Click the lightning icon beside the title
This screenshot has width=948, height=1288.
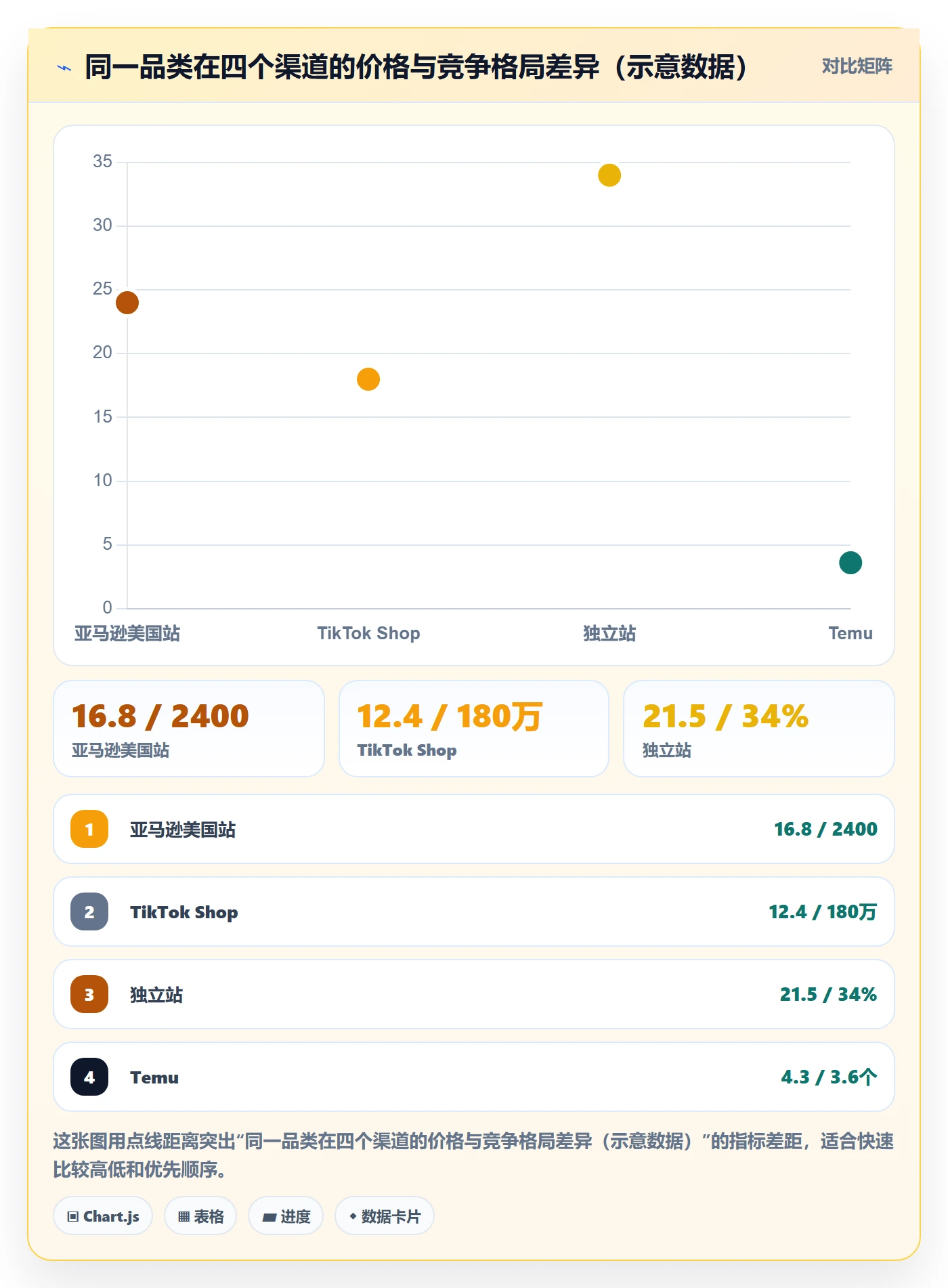(64, 68)
